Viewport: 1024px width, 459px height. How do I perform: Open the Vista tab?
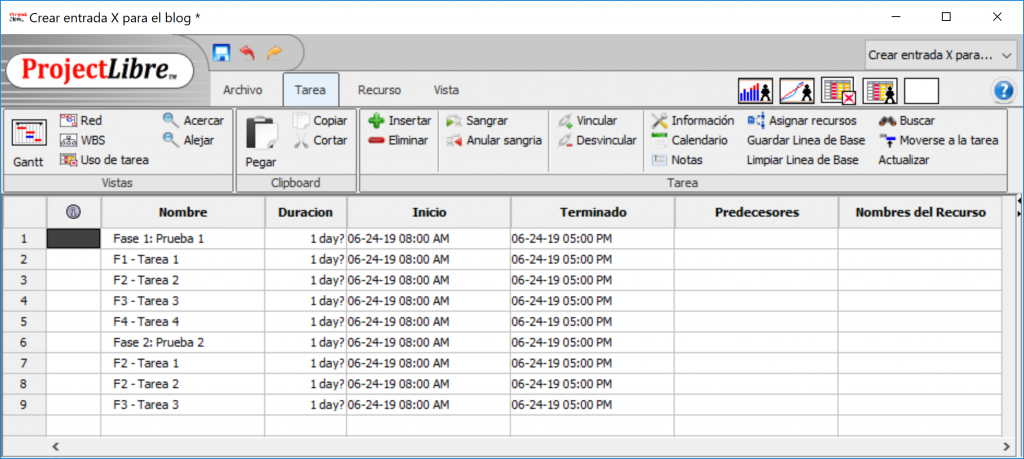(x=446, y=90)
